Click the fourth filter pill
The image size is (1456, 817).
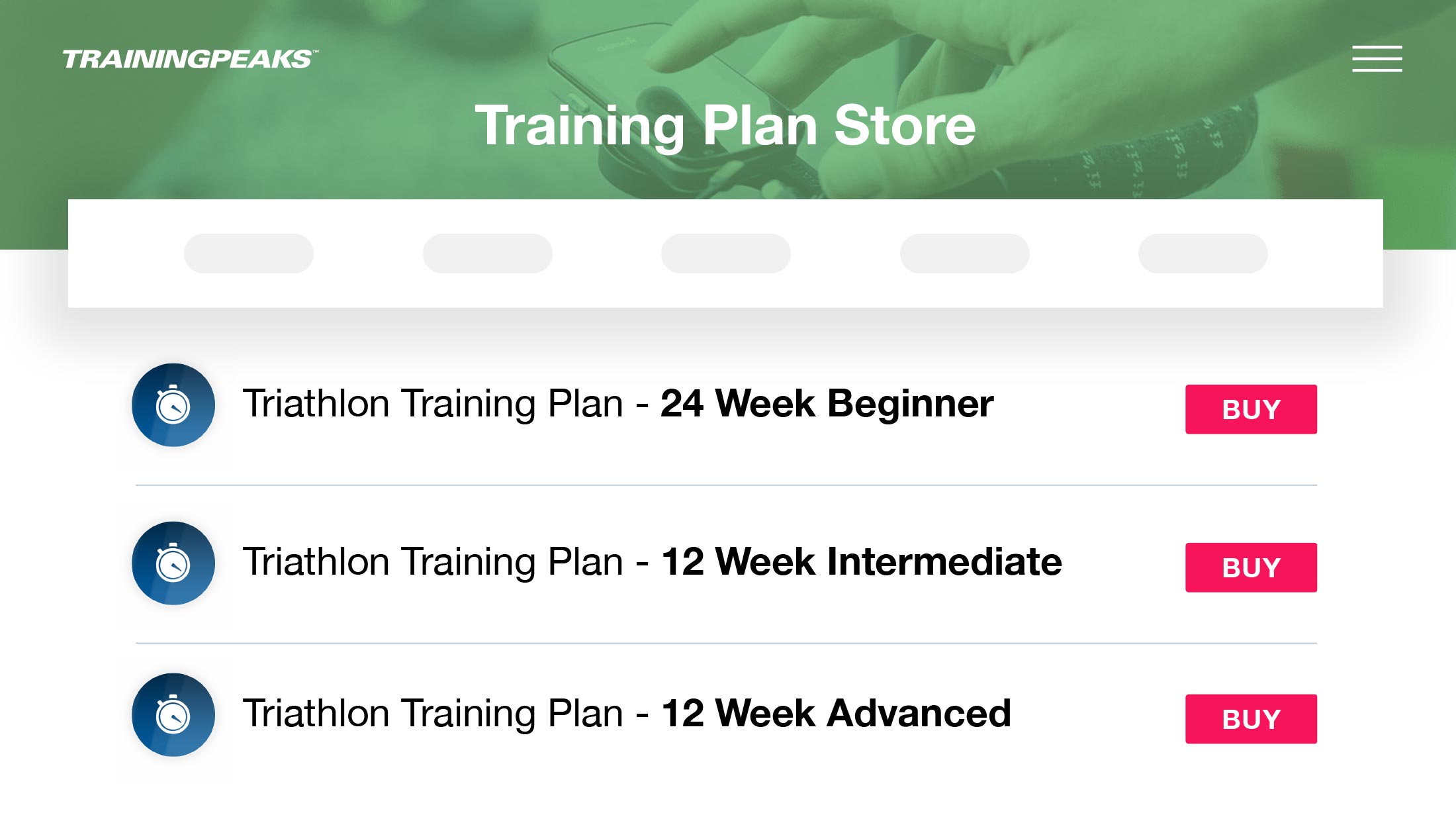click(x=964, y=254)
